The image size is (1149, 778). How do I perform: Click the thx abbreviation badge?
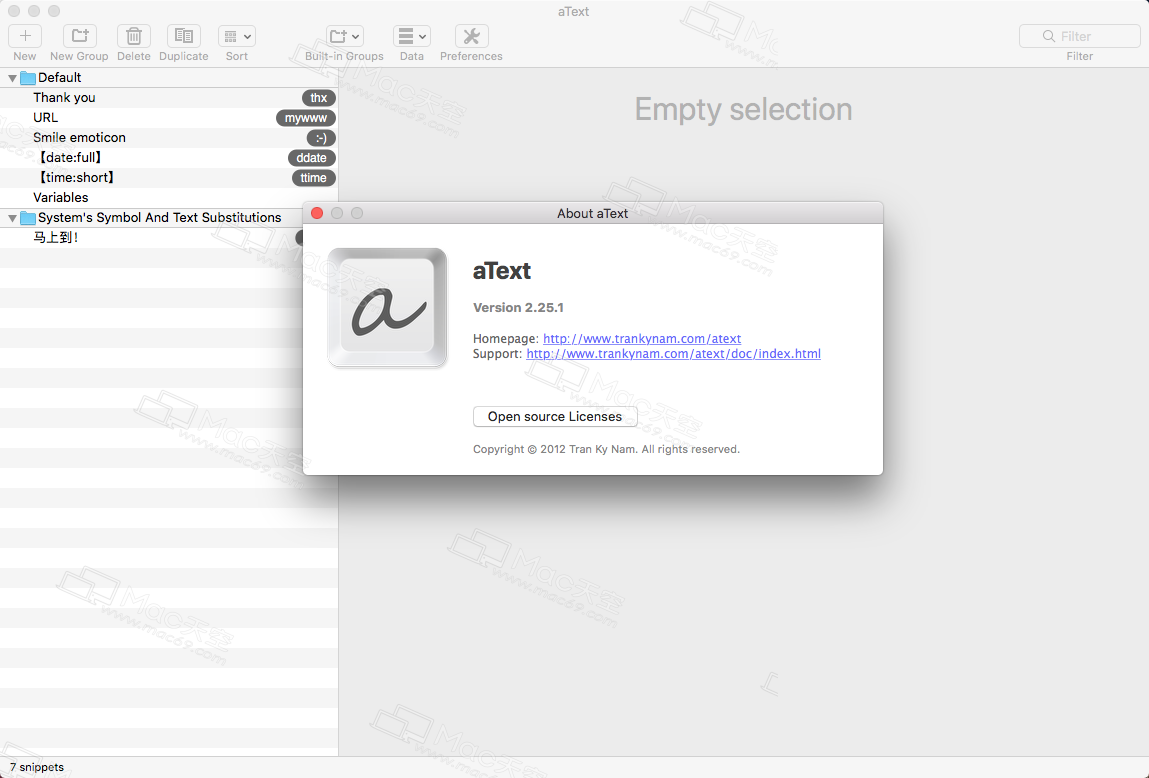click(x=319, y=98)
